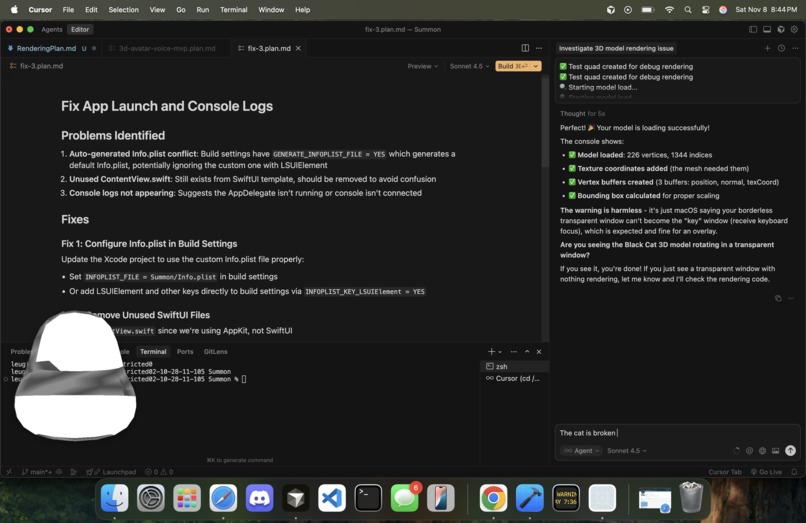Image resolution: width=806 pixels, height=523 pixels.
Task: Select the Cursor (cd /... terminal session
Action: click(x=515, y=378)
